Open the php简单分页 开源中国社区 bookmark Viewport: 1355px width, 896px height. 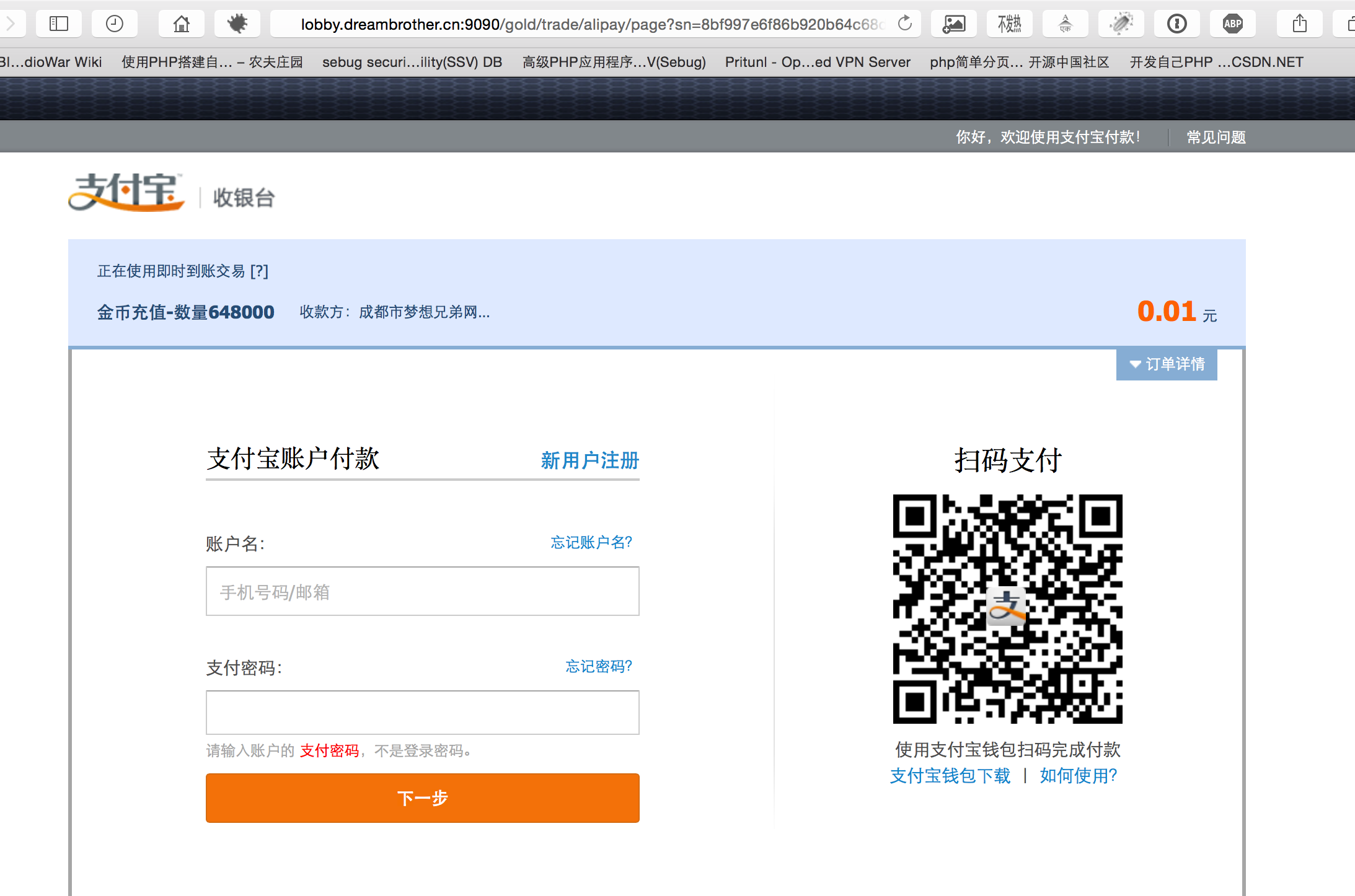coord(1020,62)
